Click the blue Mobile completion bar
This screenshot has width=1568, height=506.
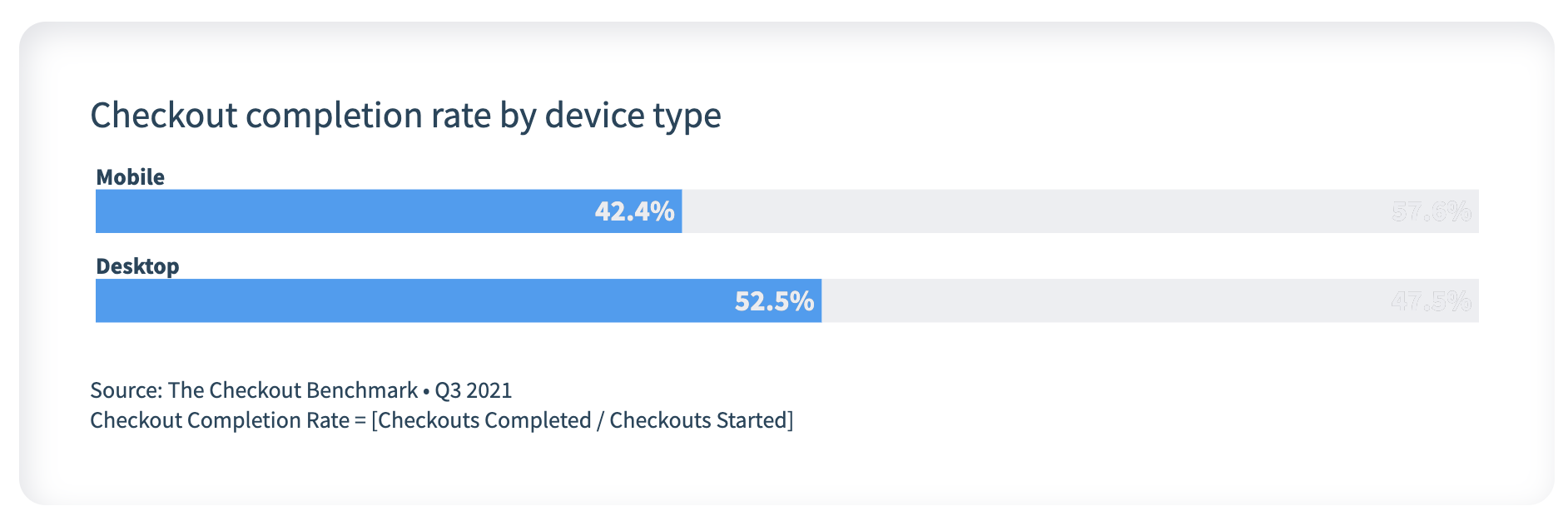click(x=333, y=211)
